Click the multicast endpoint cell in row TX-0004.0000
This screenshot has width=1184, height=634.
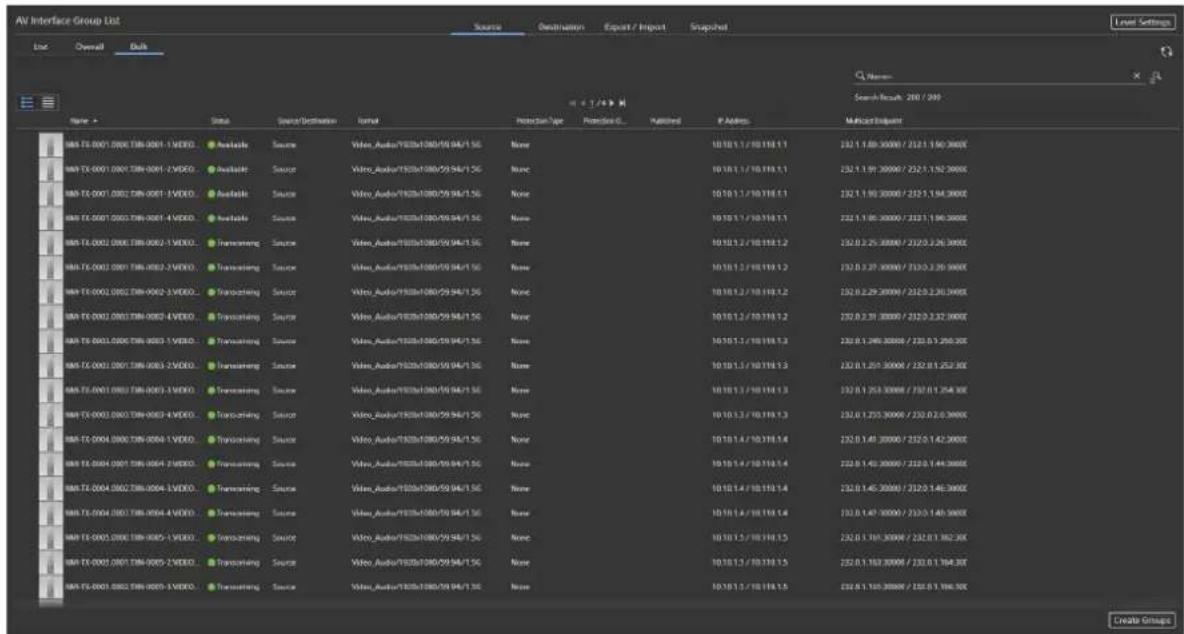[902, 439]
